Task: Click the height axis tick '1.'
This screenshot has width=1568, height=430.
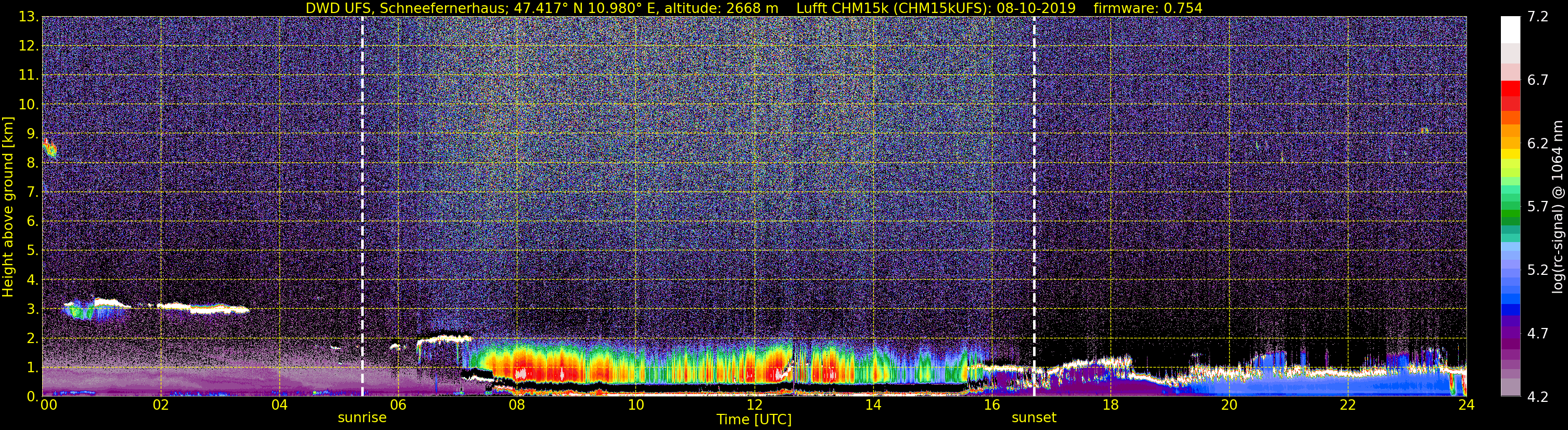Action: click(32, 367)
